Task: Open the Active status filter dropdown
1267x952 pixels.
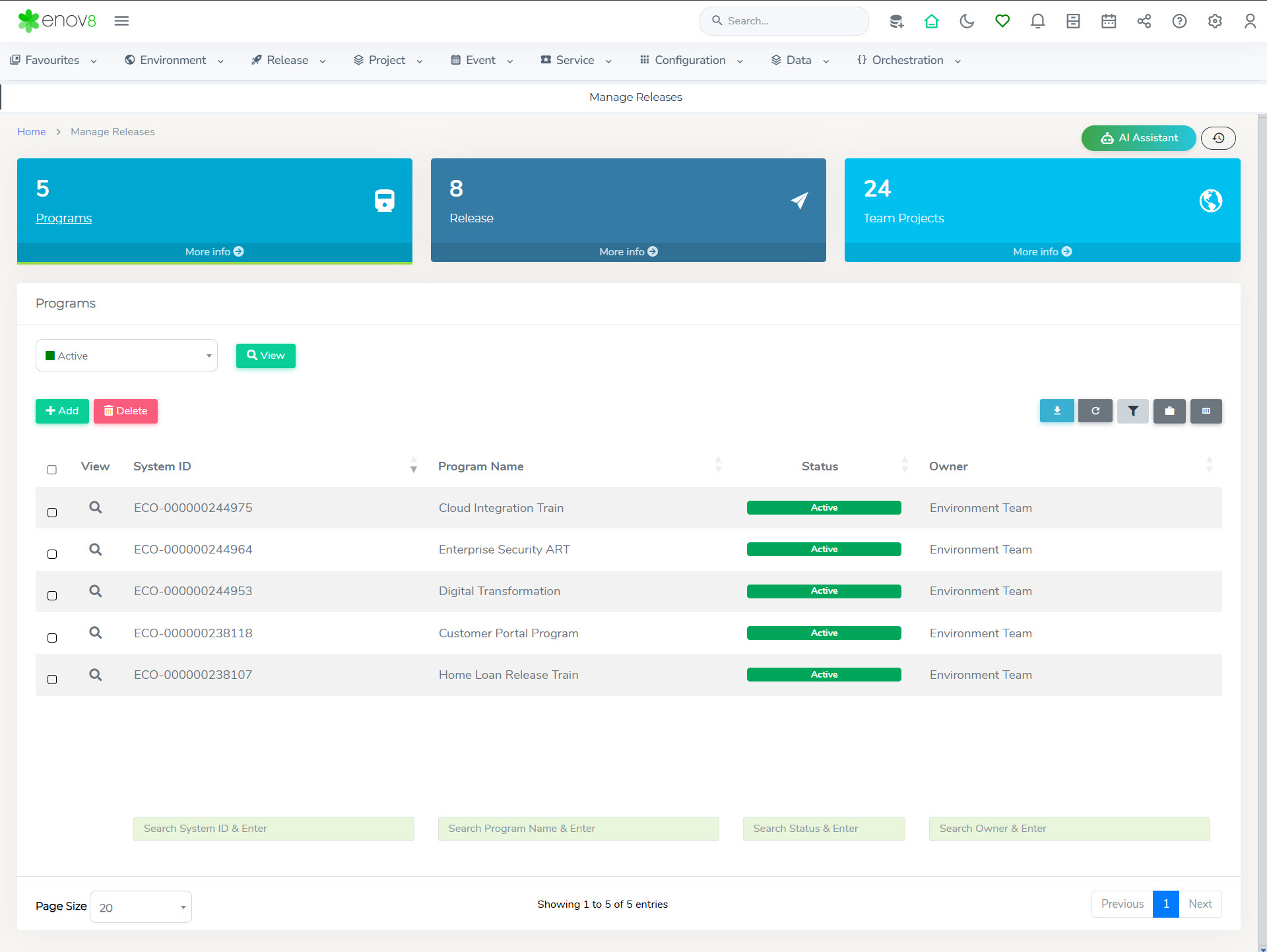Action: click(x=127, y=356)
